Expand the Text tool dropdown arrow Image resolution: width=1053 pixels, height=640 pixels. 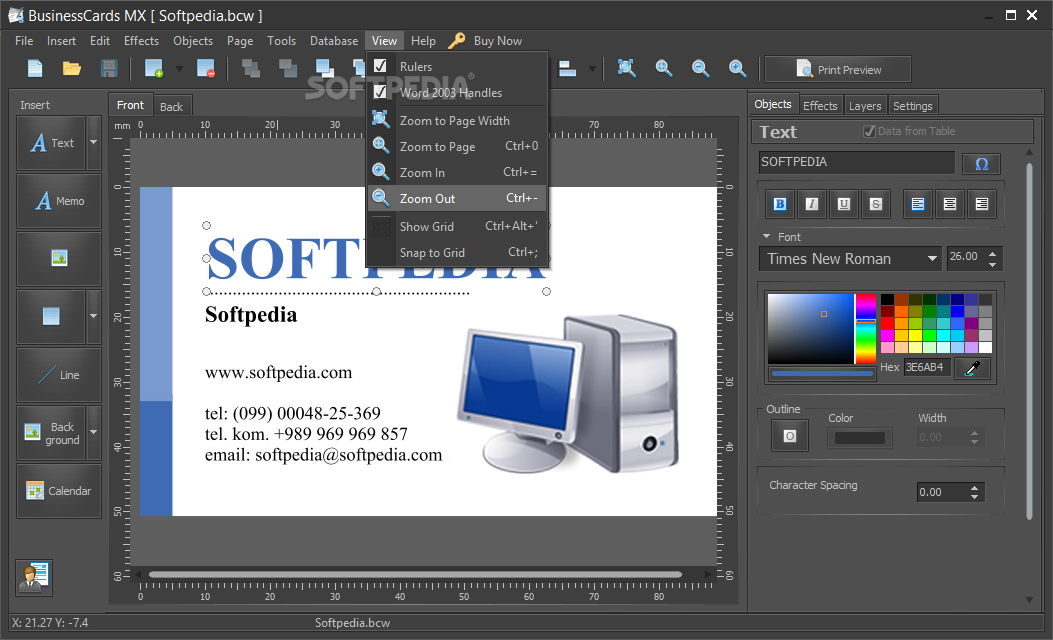[93, 142]
